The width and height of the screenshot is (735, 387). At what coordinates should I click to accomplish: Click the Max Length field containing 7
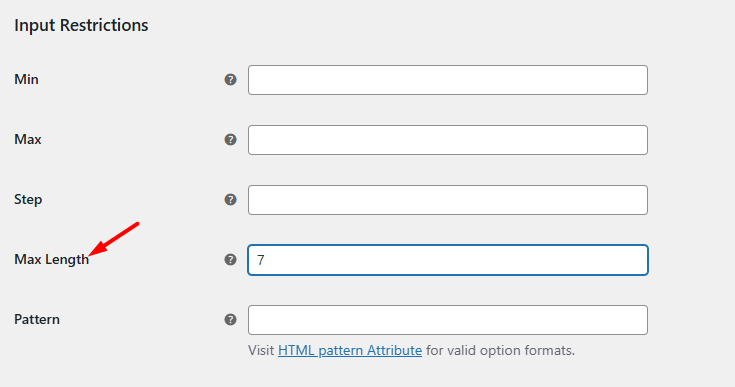[x=448, y=260]
